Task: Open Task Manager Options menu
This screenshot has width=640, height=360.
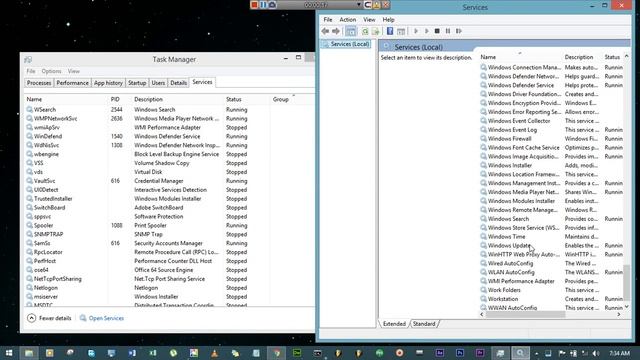Action: (x=51, y=71)
